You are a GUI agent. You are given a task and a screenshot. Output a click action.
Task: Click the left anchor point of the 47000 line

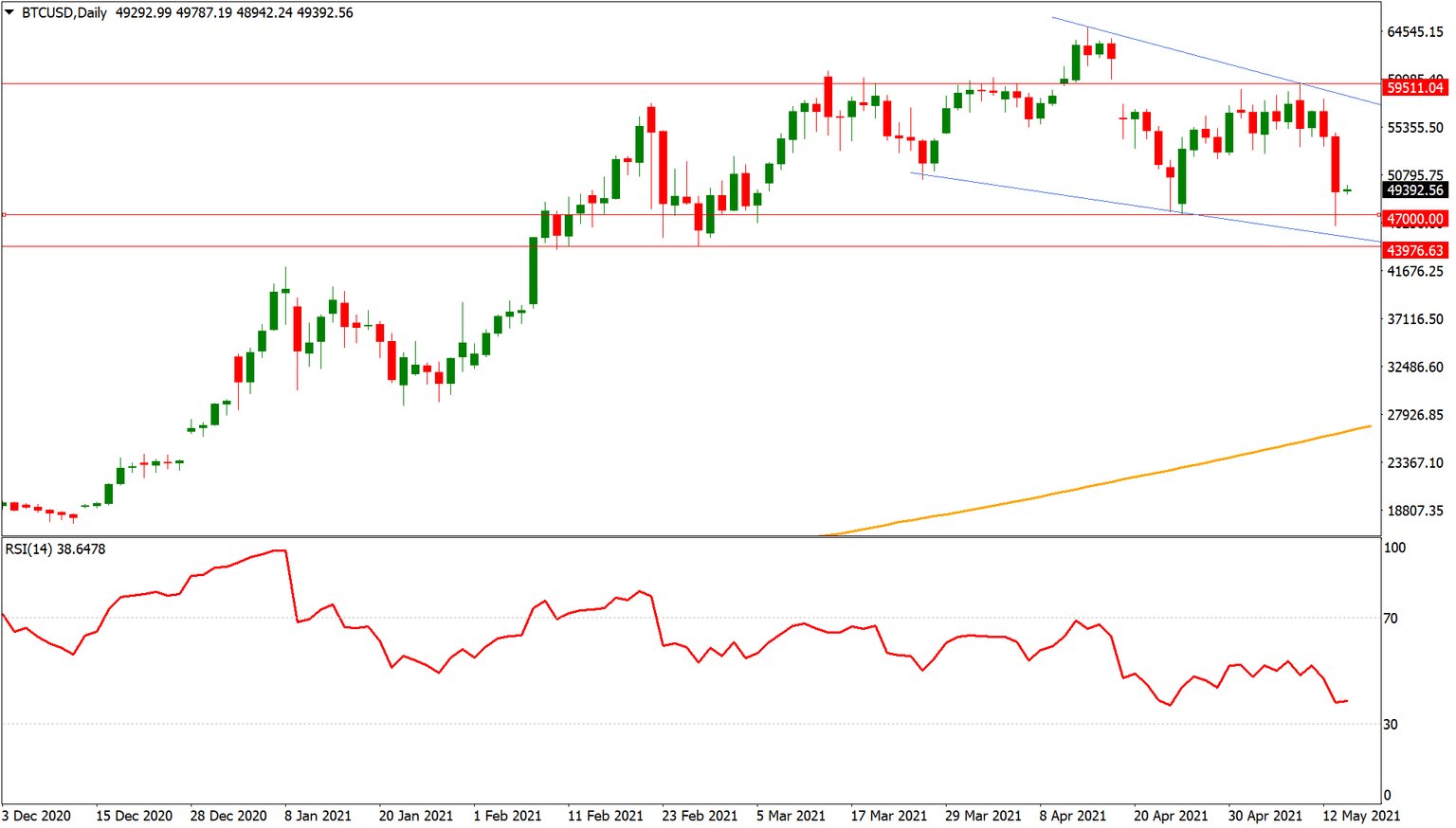click(4, 215)
